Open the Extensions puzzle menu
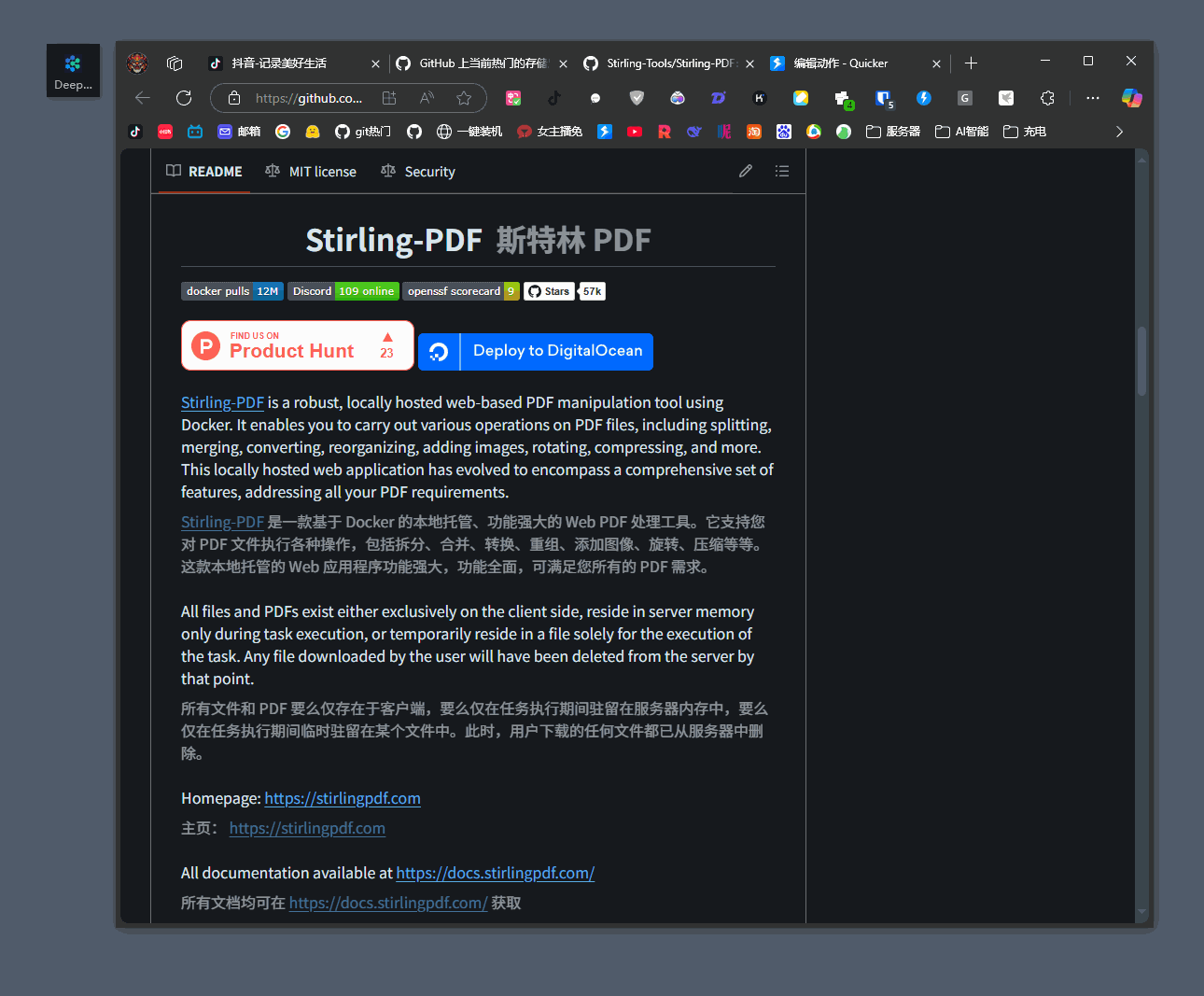 click(x=1047, y=98)
